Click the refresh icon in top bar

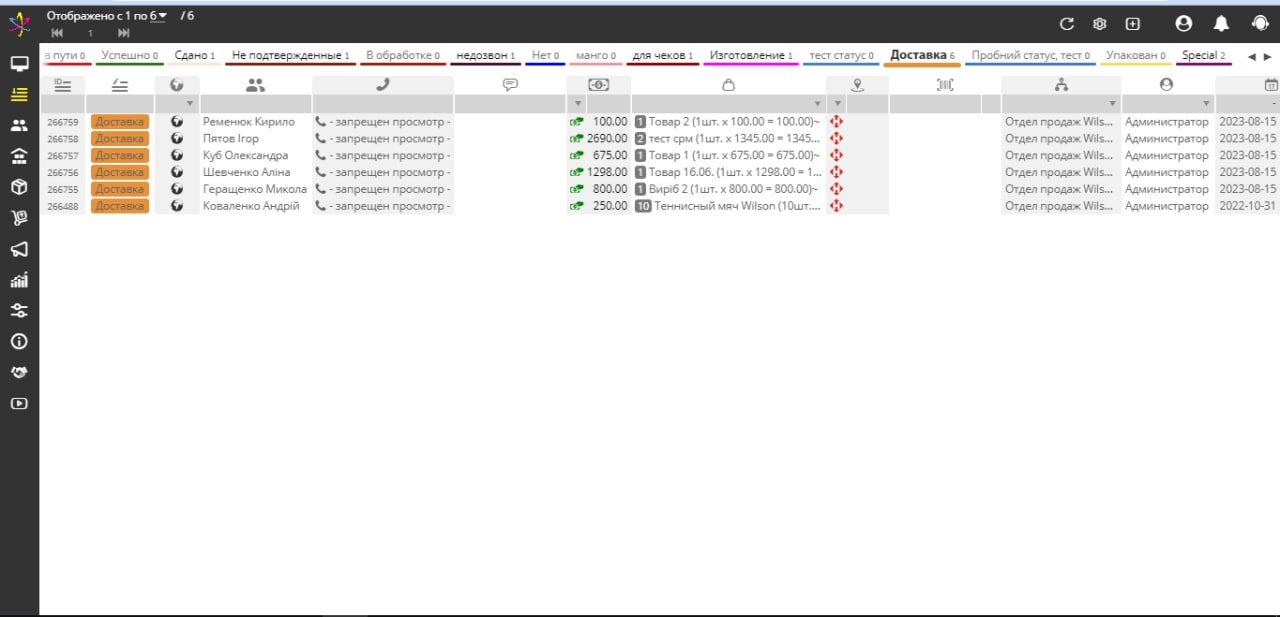click(1066, 24)
